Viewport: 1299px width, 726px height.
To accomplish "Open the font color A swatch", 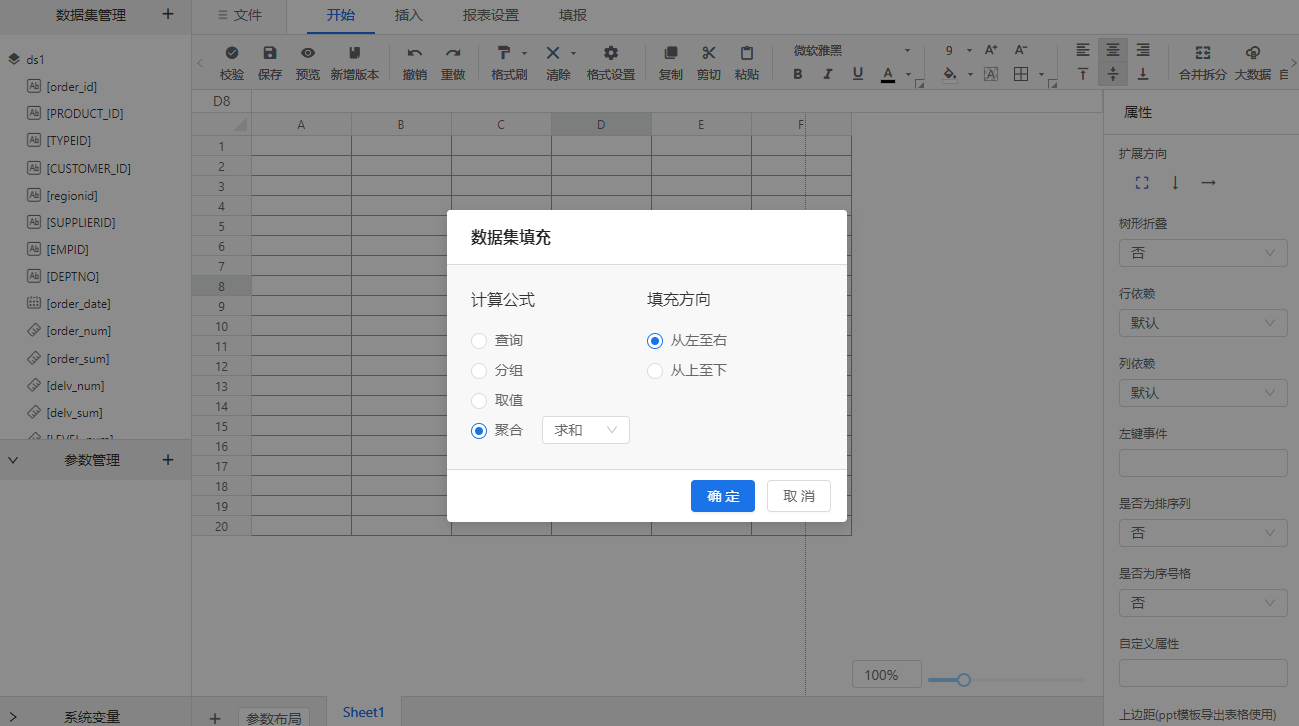I will [888, 74].
